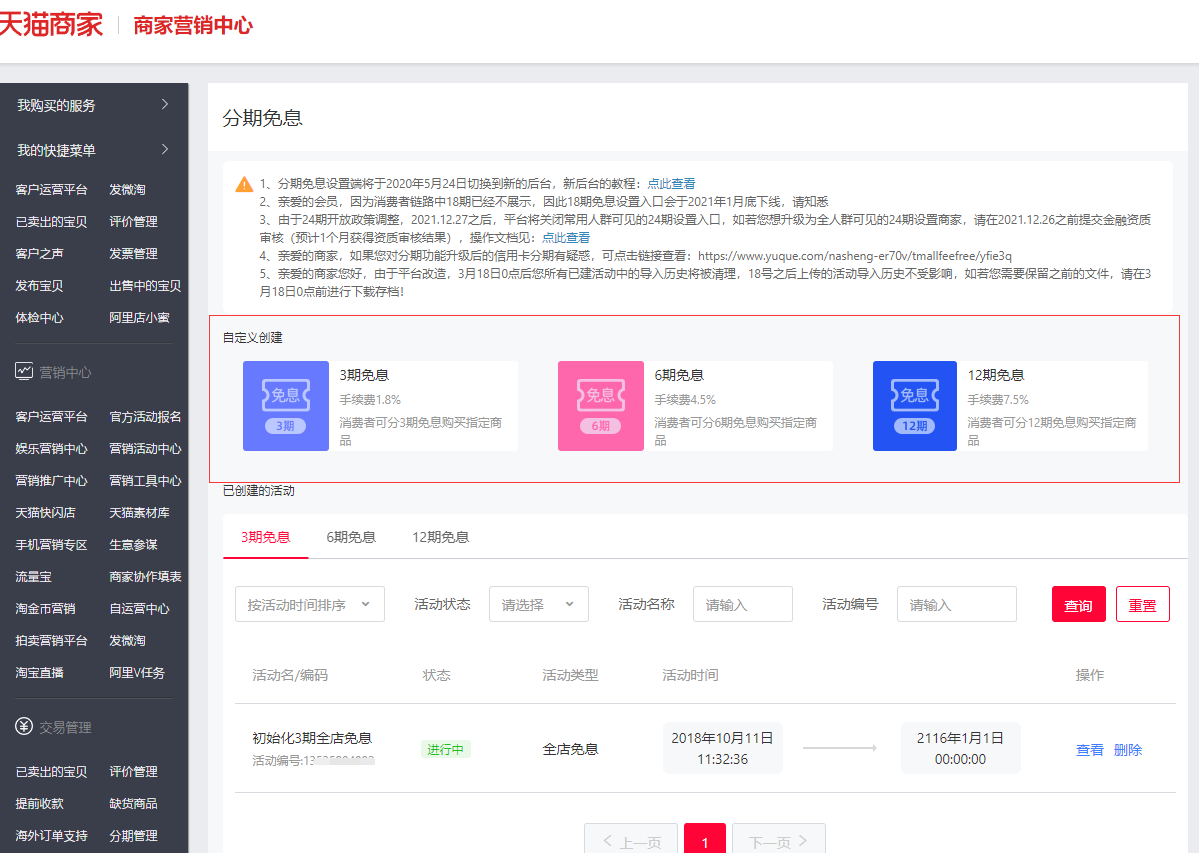The image size is (1199, 853).
Task: Click the 2018年10月11日 start time cell
Action: 723,748
